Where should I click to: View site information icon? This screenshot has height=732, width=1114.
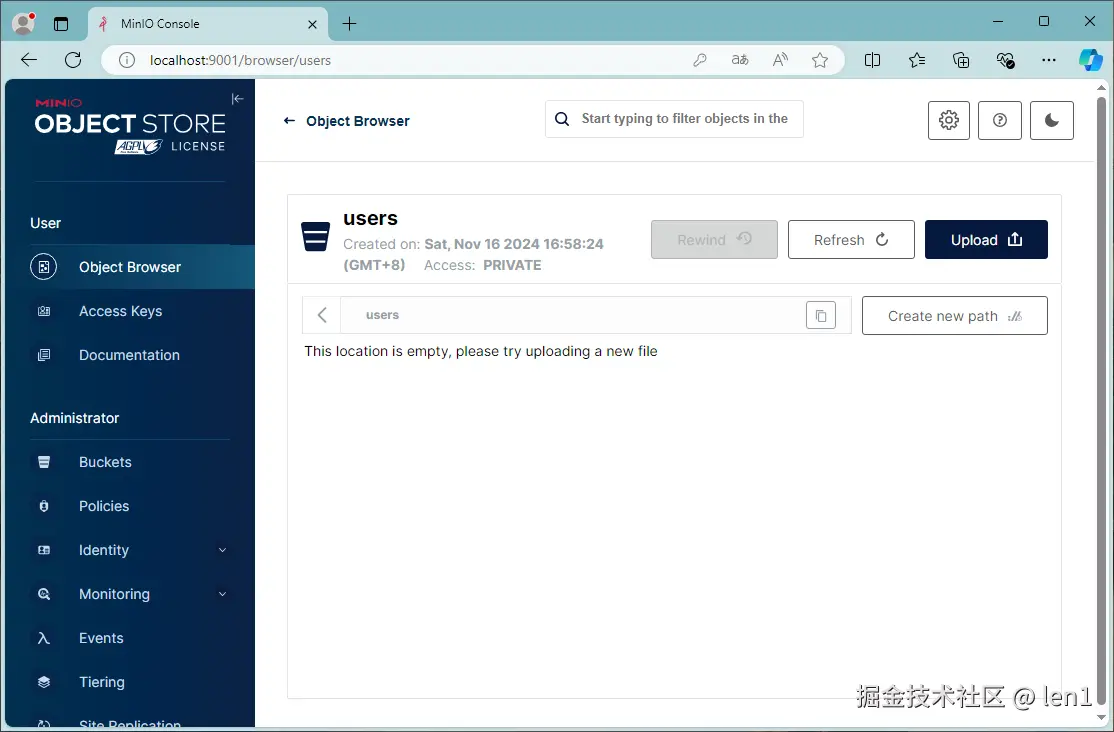click(x=126, y=60)
